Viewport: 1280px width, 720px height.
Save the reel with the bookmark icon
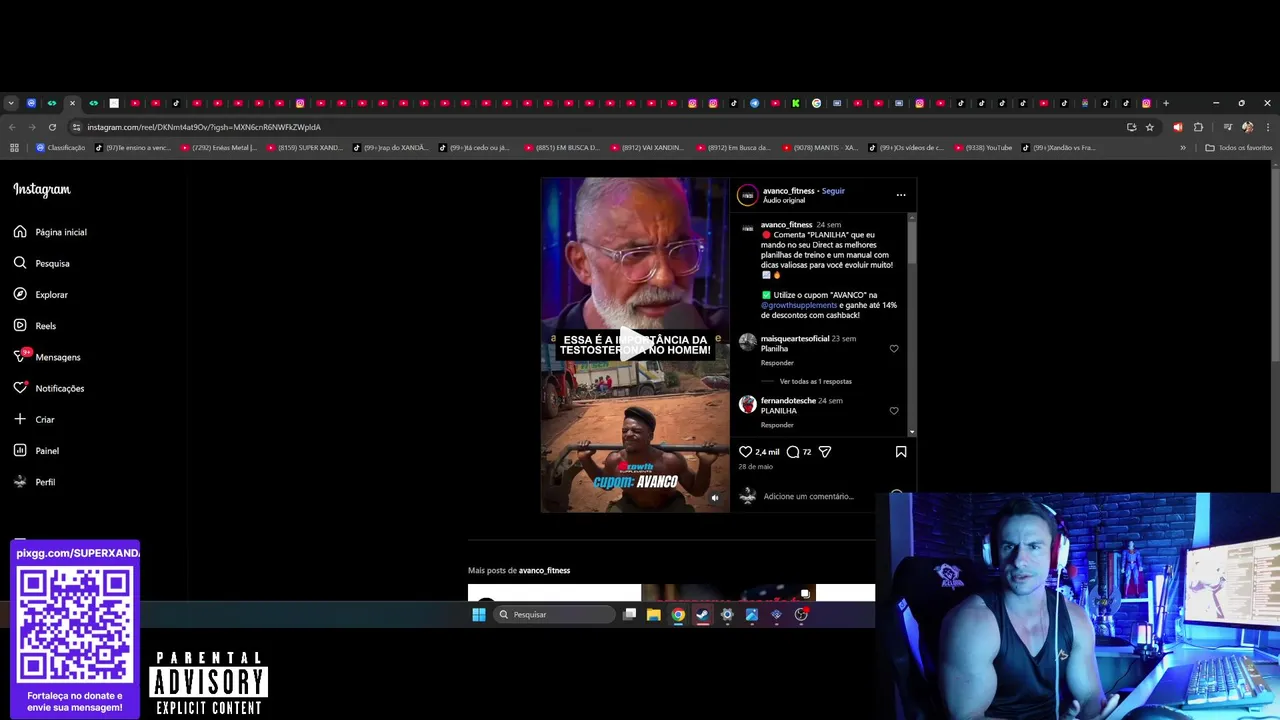[901, 452]
